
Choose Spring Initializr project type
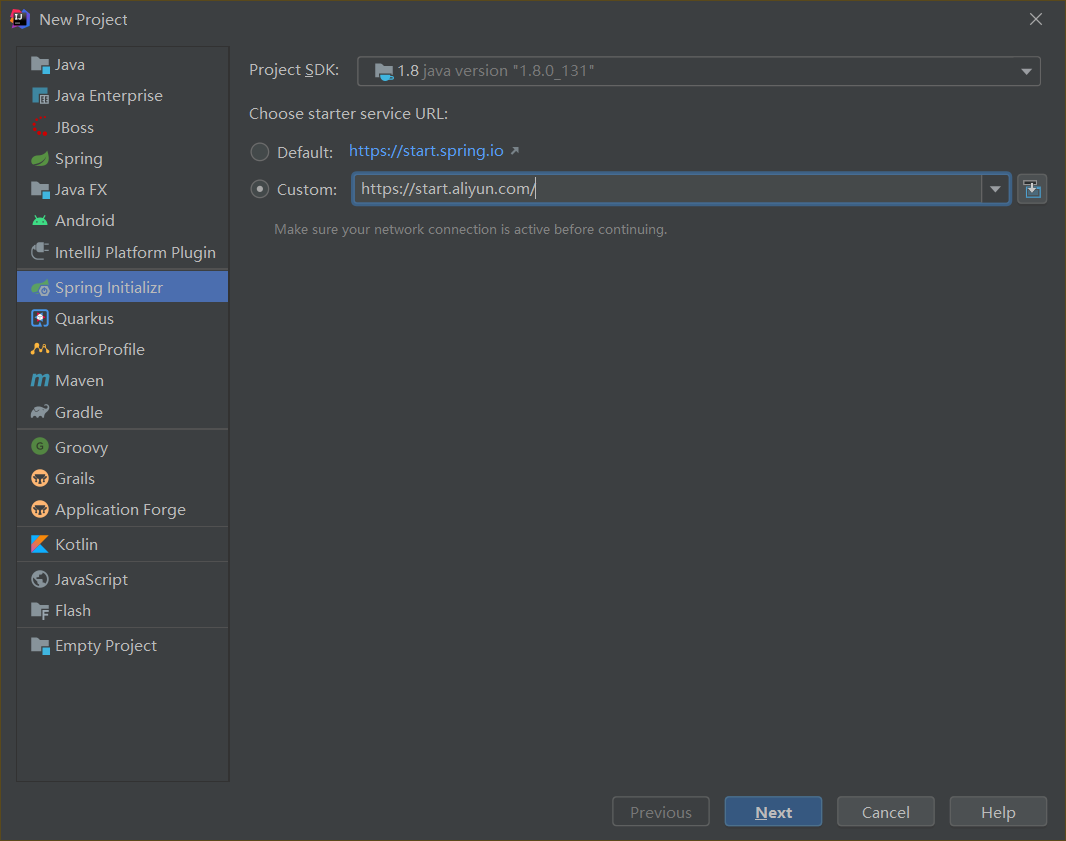[x=108, y=288]
